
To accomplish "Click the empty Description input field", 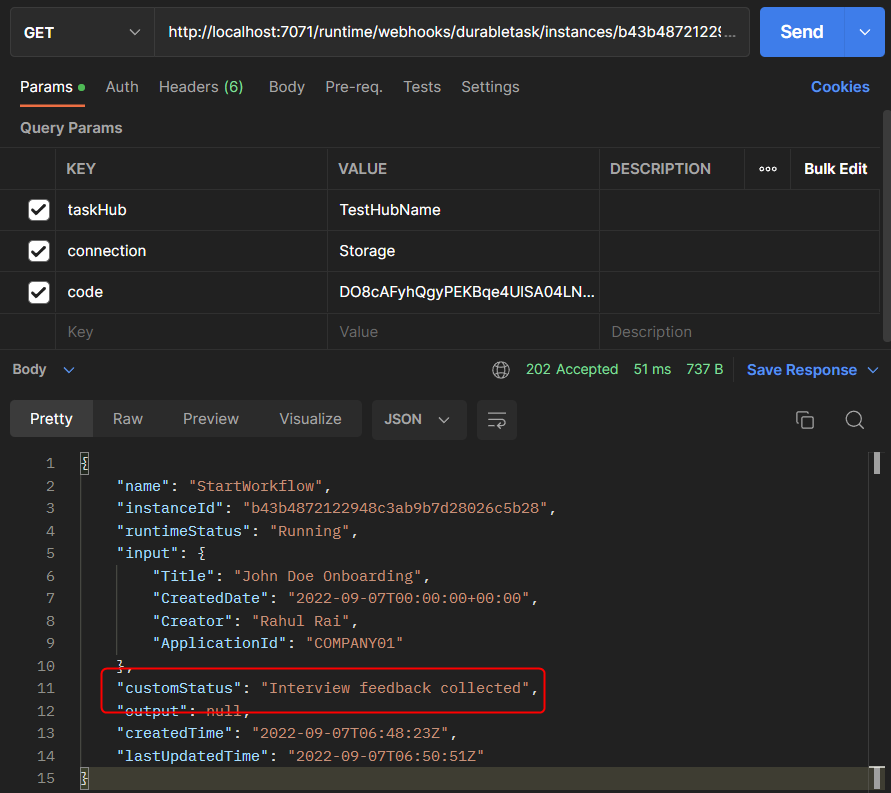I will tap(739, 332).
